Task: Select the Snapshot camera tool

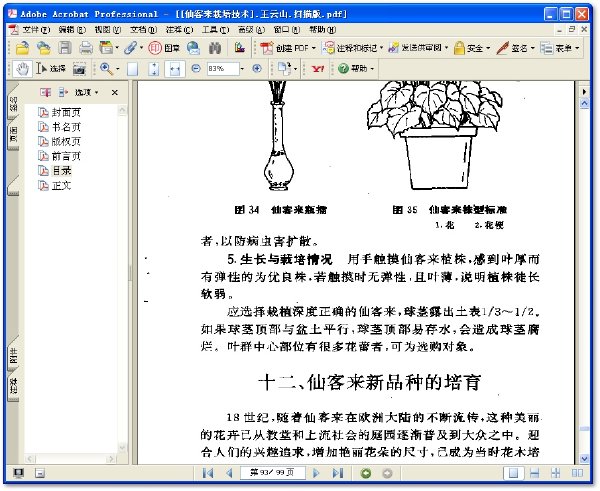Action: coord(79,69)
